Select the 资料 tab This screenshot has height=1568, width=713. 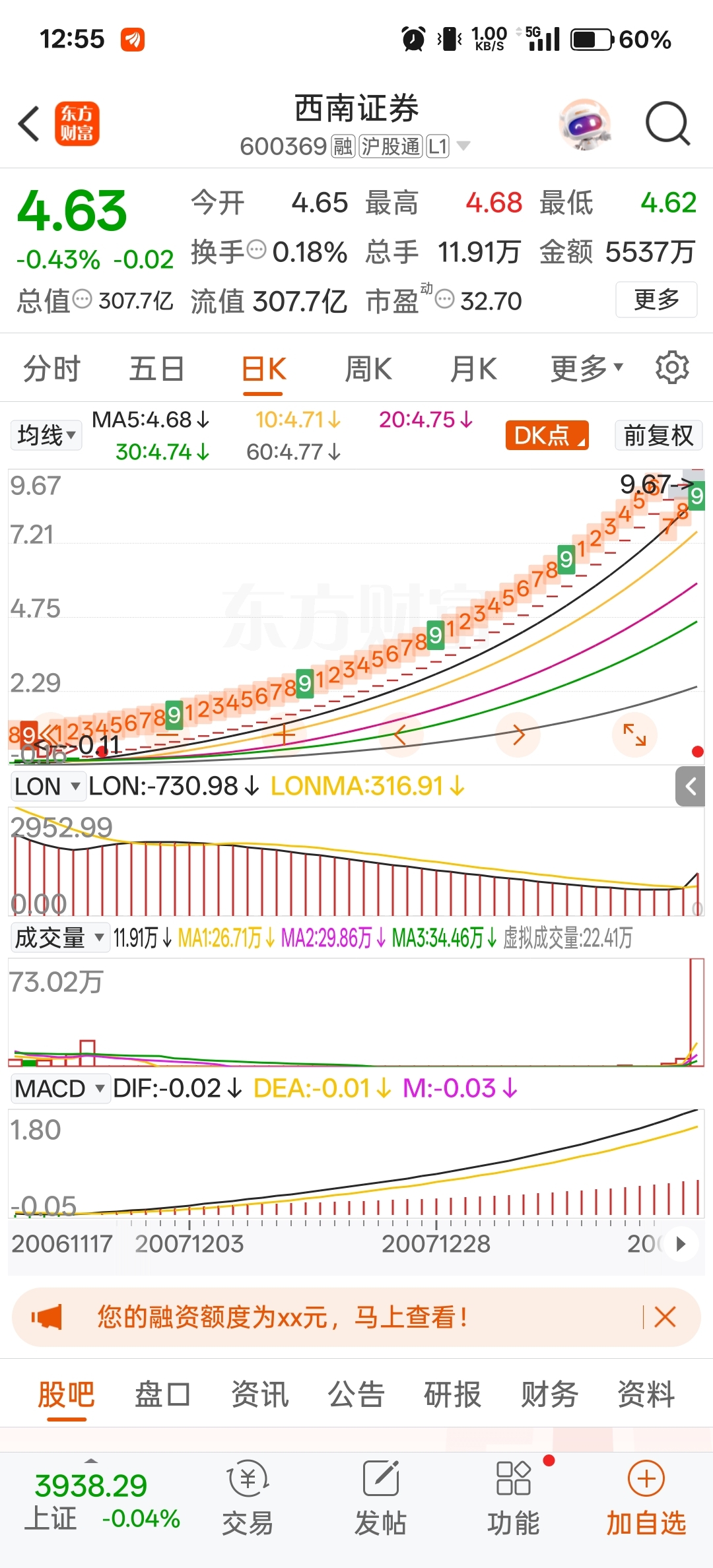646,1394
